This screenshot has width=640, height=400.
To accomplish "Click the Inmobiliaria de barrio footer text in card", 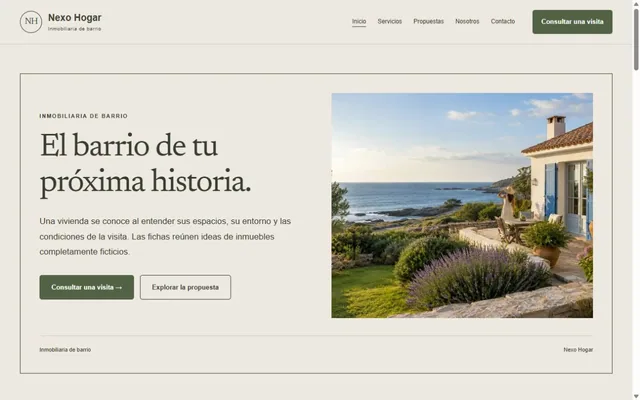I will pos(65,350).
